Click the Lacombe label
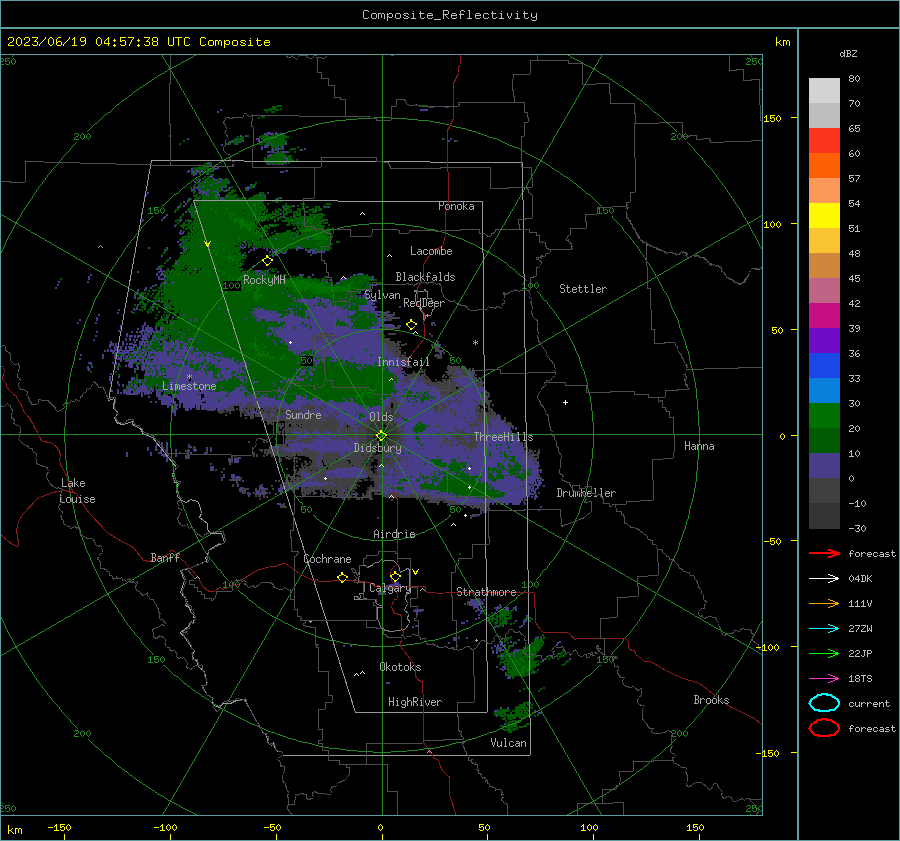Image resolution: width=900 pixels, height=841 pixels. pyautogui.click(x=431, y=251)
